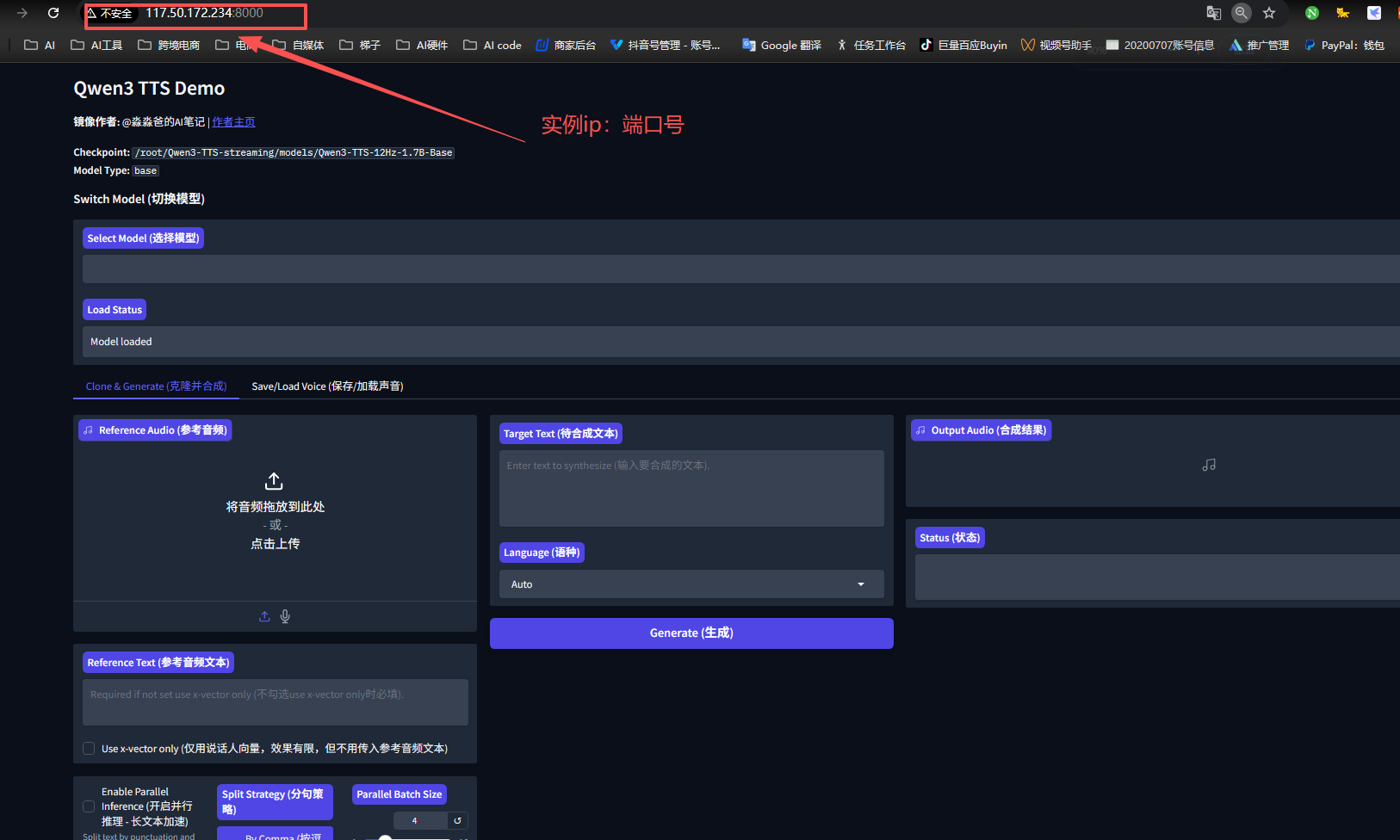Screen dimensions: 1400x840
Task: Bookmark this page with the star icon
Action: coord(1268,13)
